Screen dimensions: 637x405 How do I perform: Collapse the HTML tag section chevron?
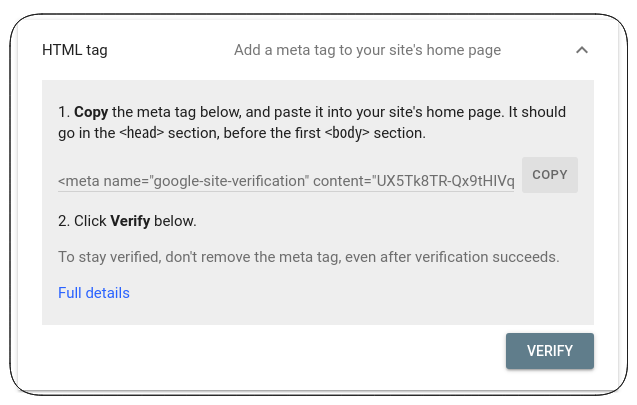pyautogui.click(x=582, y=50)
